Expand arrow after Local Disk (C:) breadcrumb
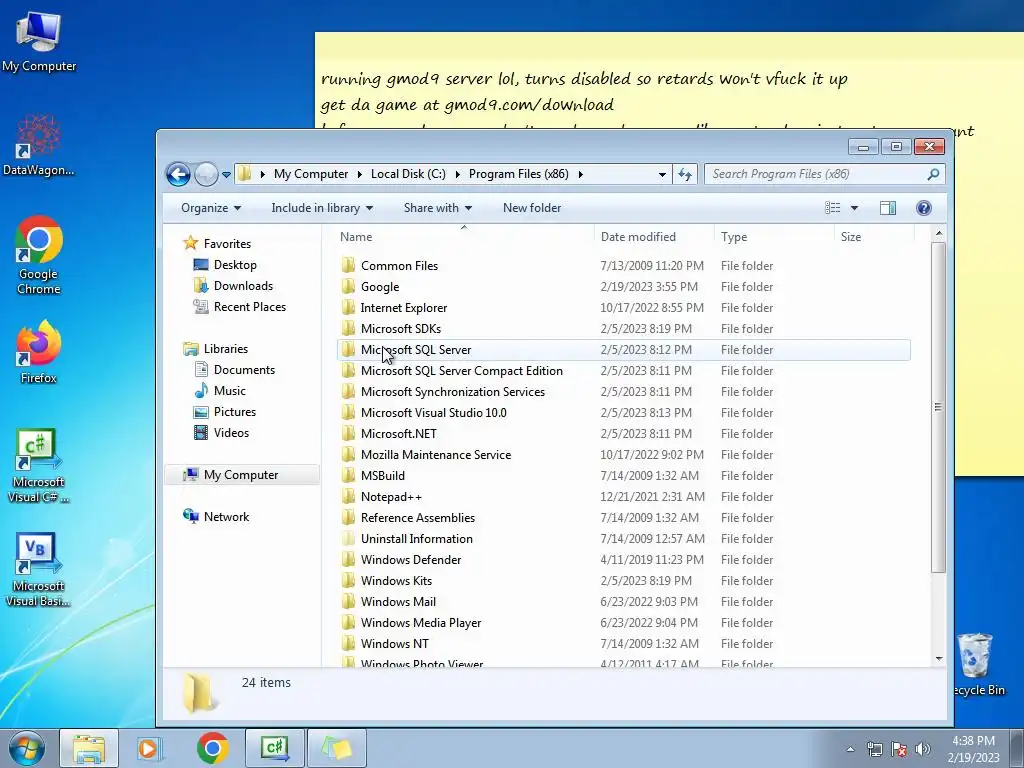 (457, 174)
